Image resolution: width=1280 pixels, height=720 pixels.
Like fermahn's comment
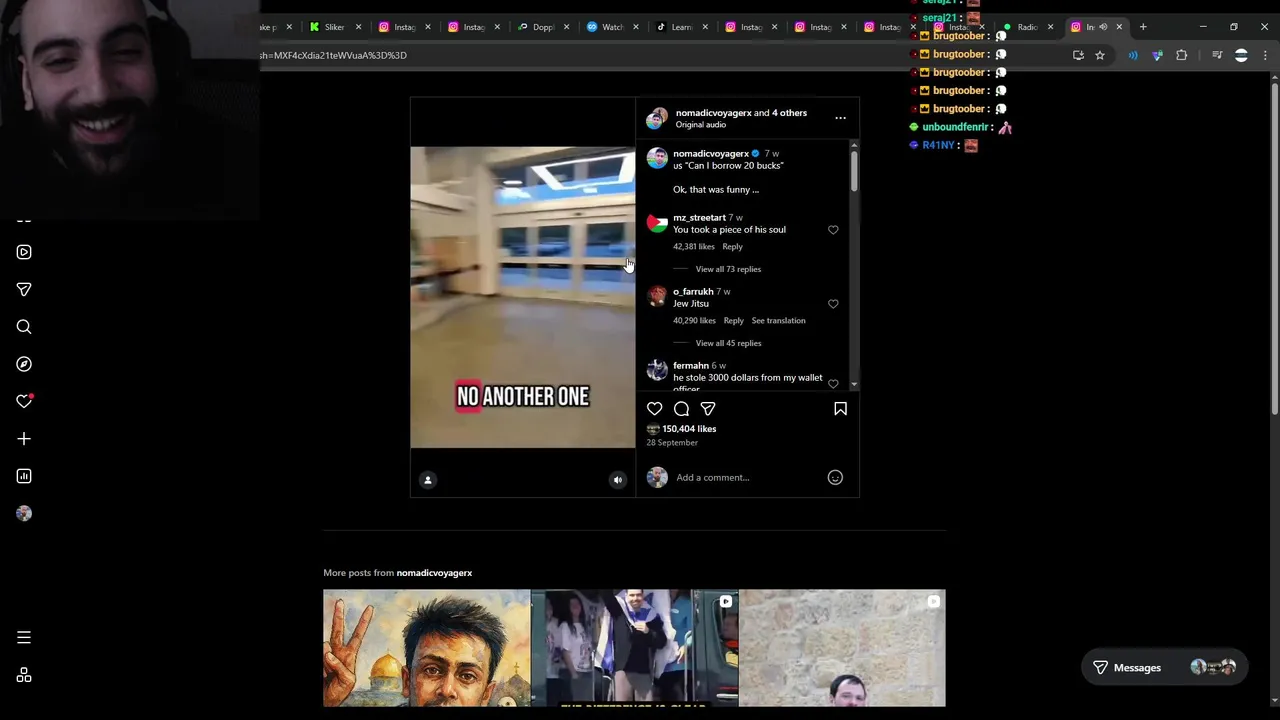(x=833, y=383)
